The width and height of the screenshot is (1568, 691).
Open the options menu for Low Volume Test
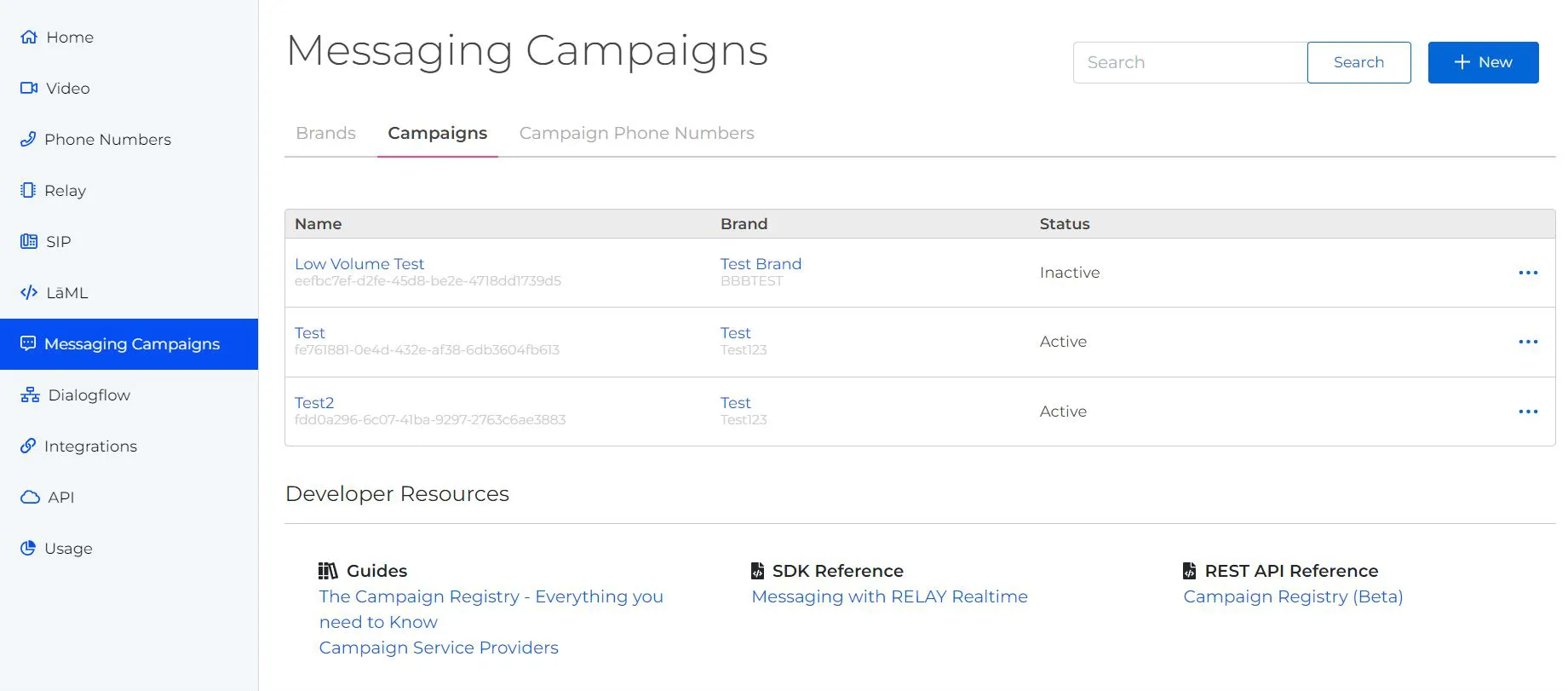click(x=1528, y=273)
